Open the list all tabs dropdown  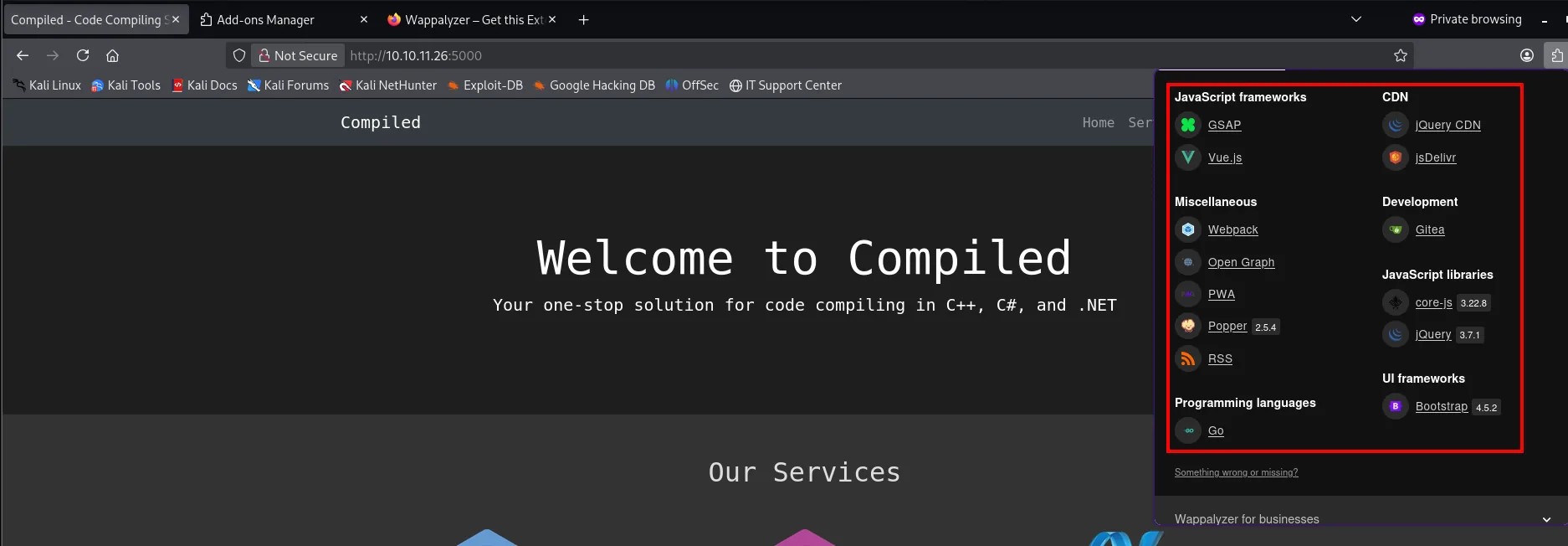click(x=1356, y=19)
